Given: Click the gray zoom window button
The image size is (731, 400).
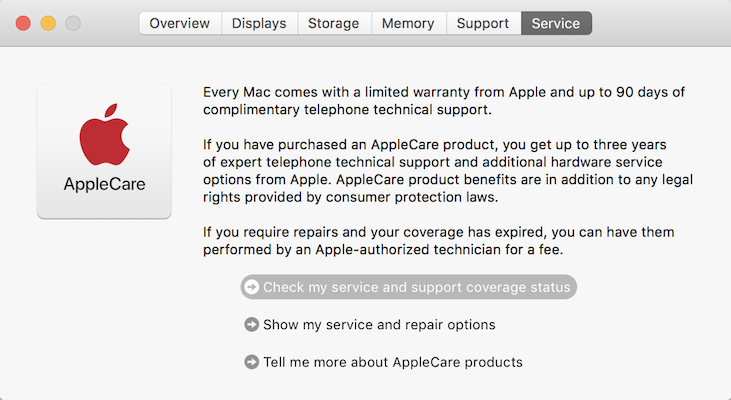Looking at the screenshot, I should [73, 23].
